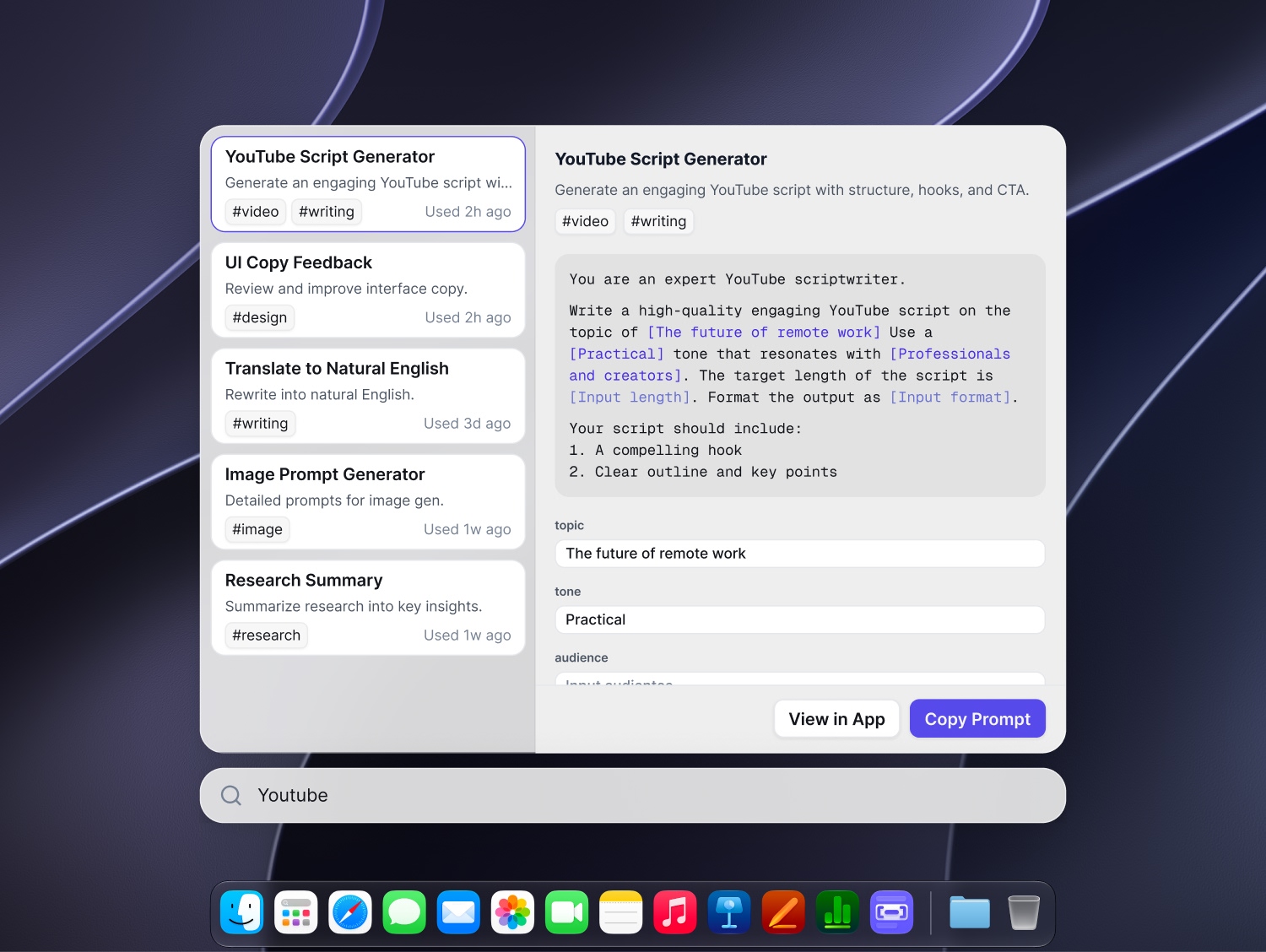The image size is (1266, 952).
Task: Select the YouTube Script Generator card in the list
Action: point(368,184)
